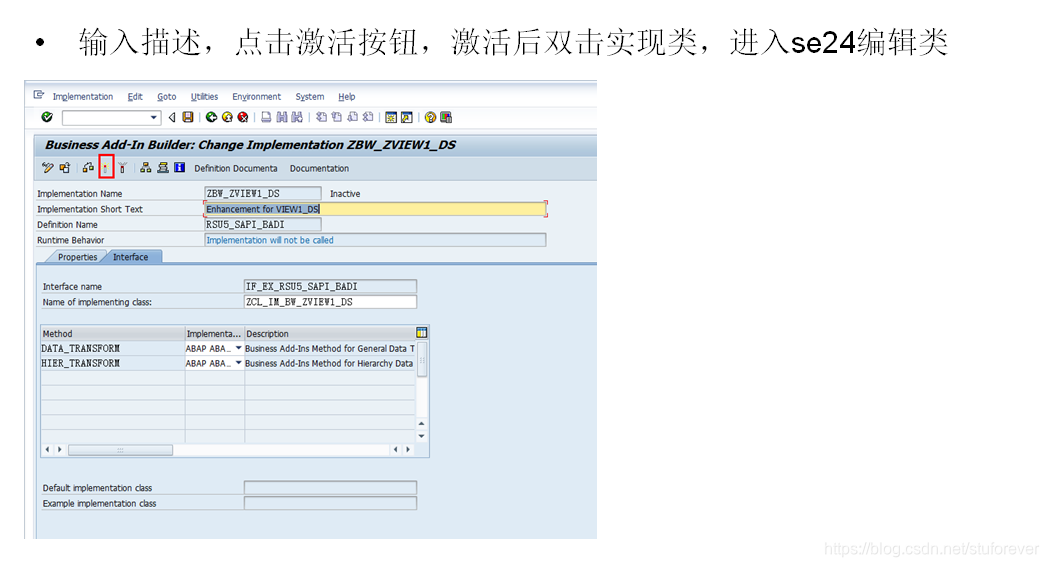Click the Runtime Behavior field
The height and width of the screenshot is (567, 1049).
coord(375,240)
